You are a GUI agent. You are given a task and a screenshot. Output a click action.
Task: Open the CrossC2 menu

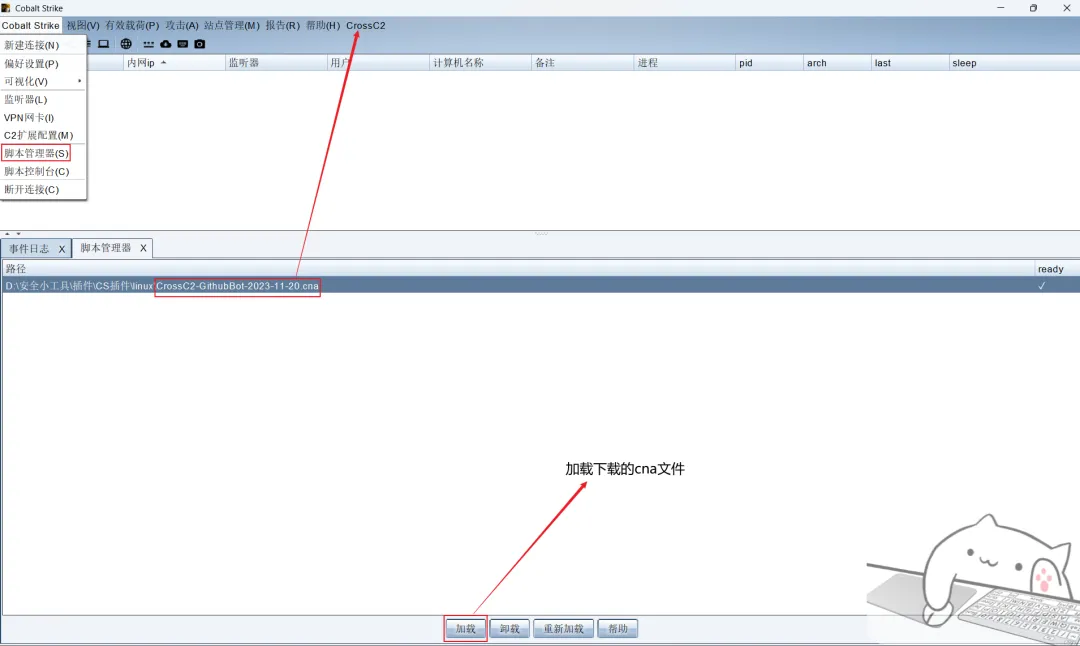coord(365,25)
